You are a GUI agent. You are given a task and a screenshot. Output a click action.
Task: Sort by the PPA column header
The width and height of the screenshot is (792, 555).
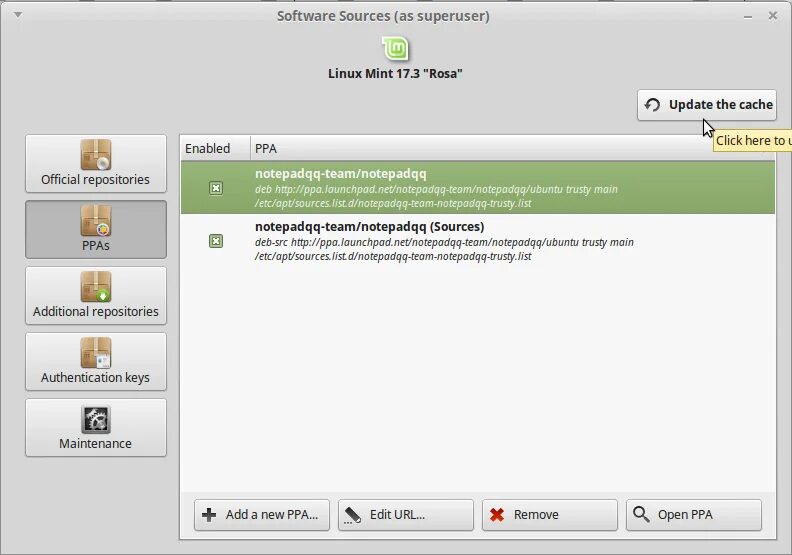[512, 148]
